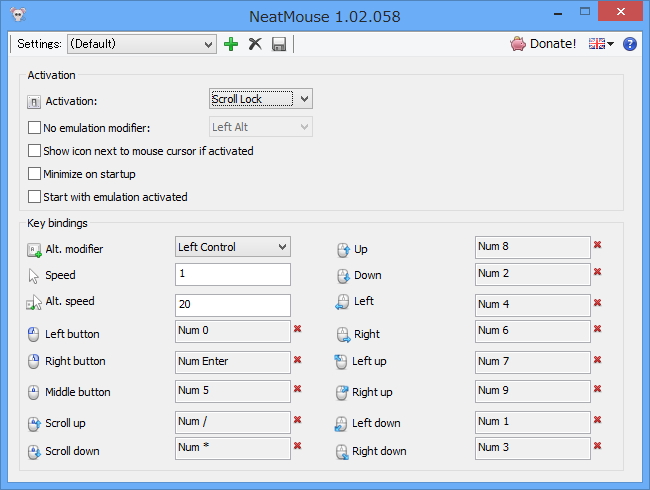Add a new settings profile with green plus

[x=231, y=44]
